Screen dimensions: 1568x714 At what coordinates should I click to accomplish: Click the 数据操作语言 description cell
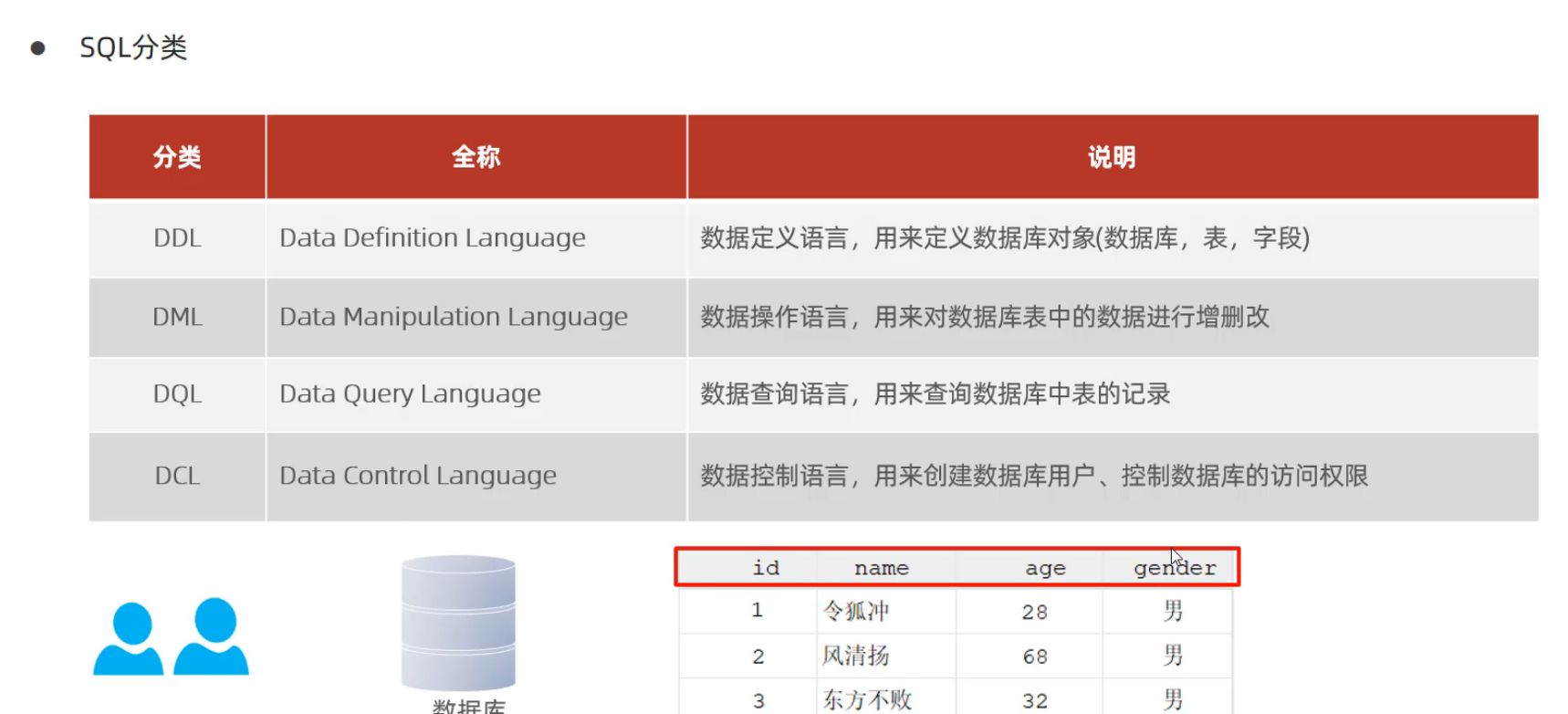click(1113, 317)
